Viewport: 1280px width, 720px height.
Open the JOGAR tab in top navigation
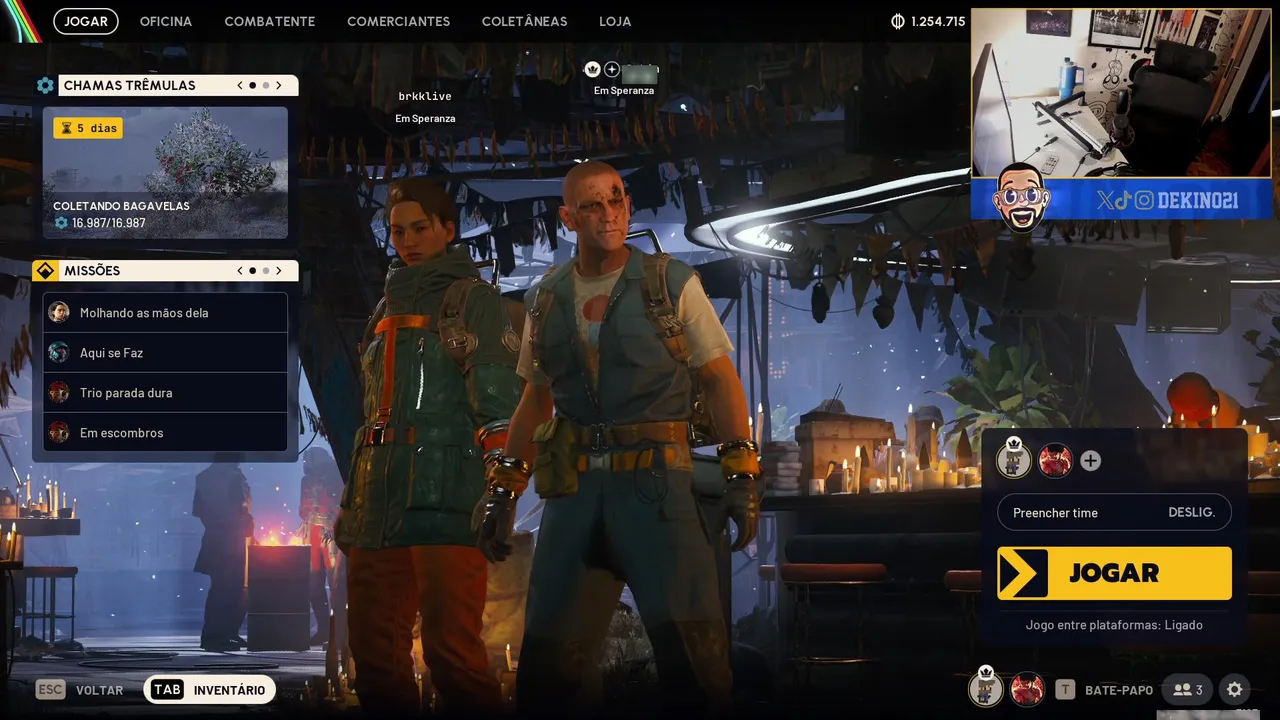click(x=86, y=21)
